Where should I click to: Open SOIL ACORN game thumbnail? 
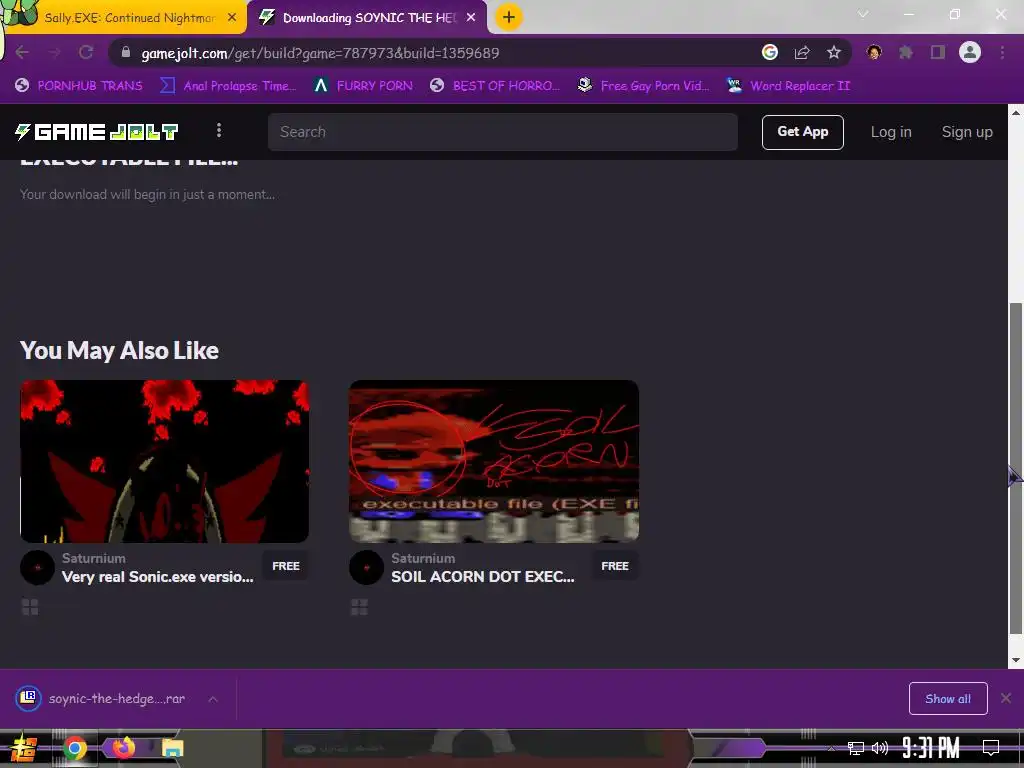494,461
